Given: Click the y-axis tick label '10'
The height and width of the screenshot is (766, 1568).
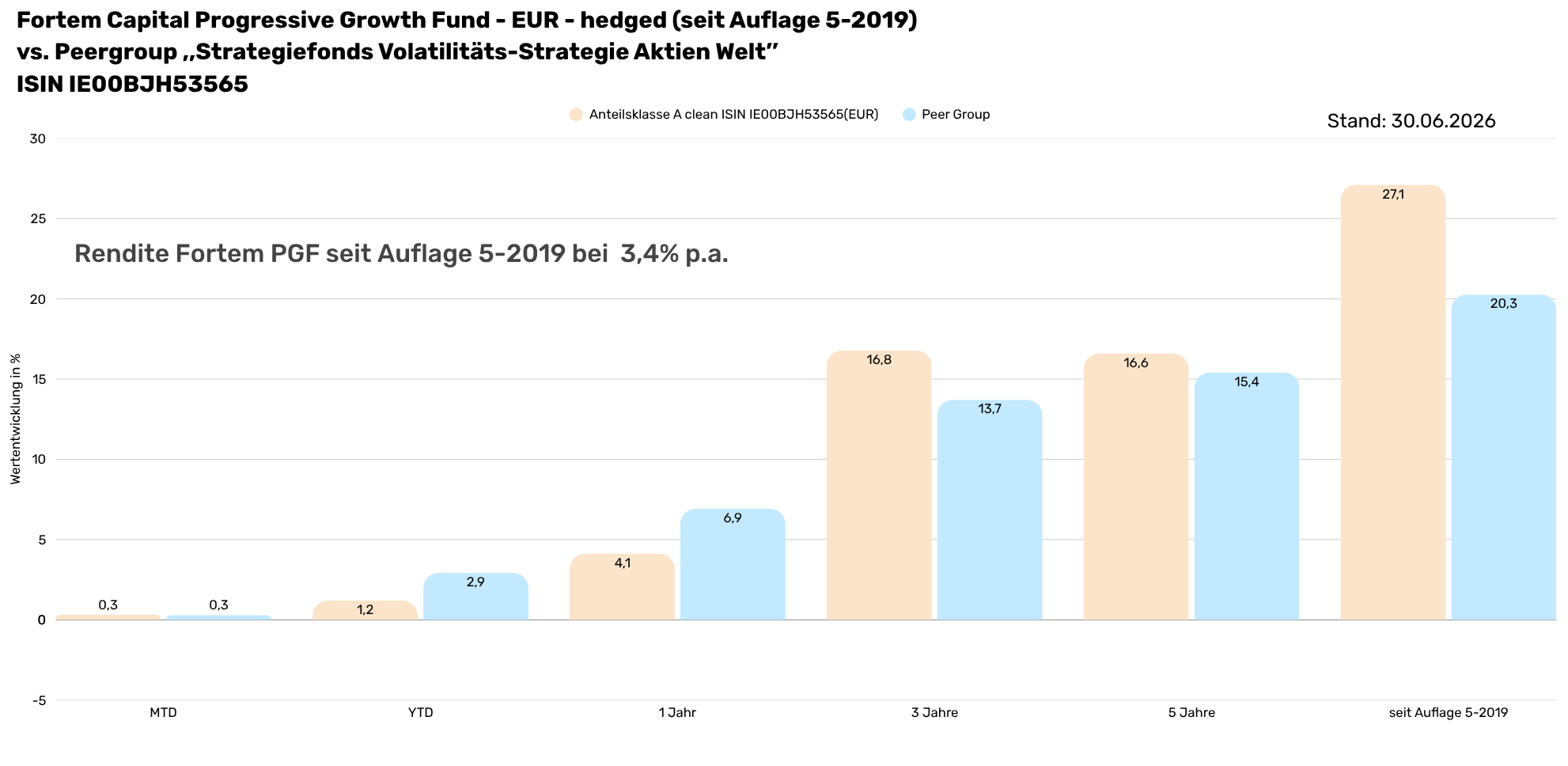Looking at the screenshot, I should coord(38,460).
